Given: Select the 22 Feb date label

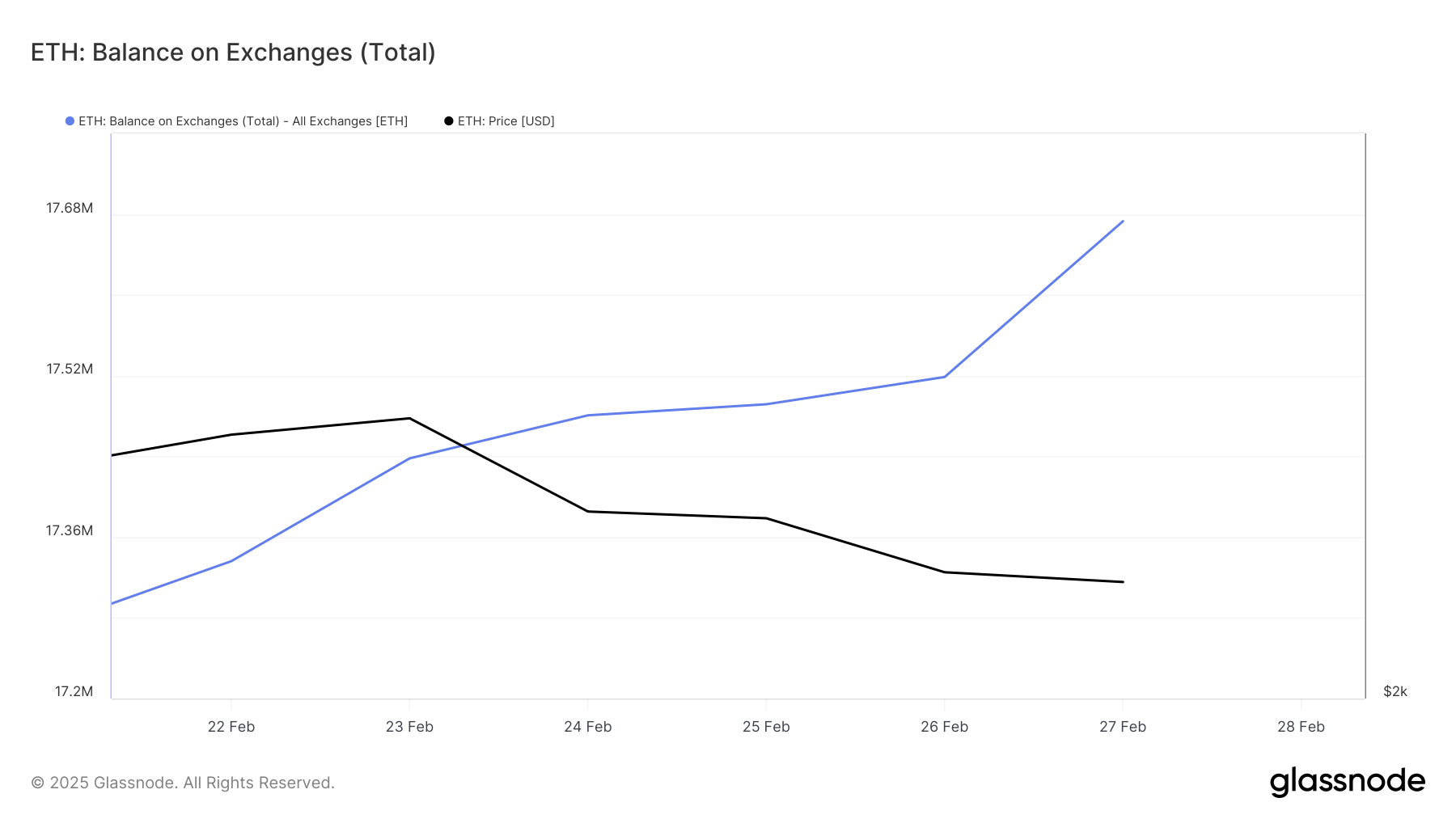Looking at the screenshot, I should click(x=231, y=727).
